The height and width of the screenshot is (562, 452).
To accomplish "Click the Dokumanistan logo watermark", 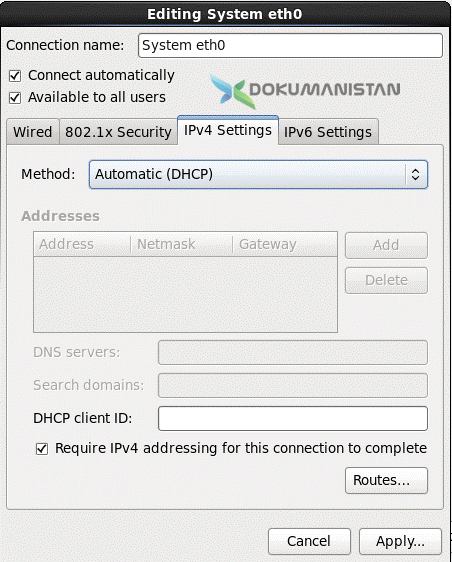I will [x=305, y=90].
